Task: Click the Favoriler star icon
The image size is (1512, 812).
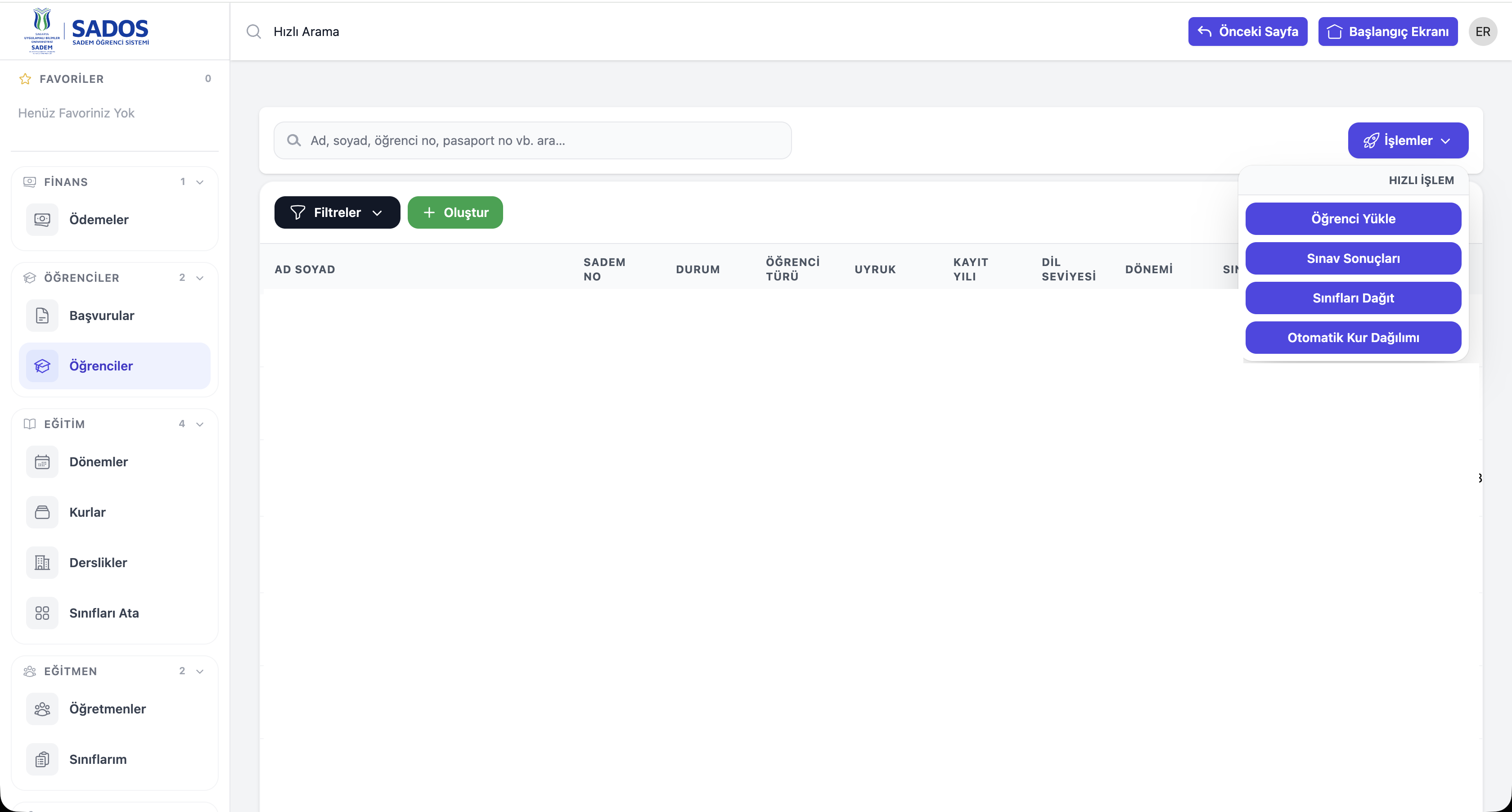Action: click(x=25, y=79)
